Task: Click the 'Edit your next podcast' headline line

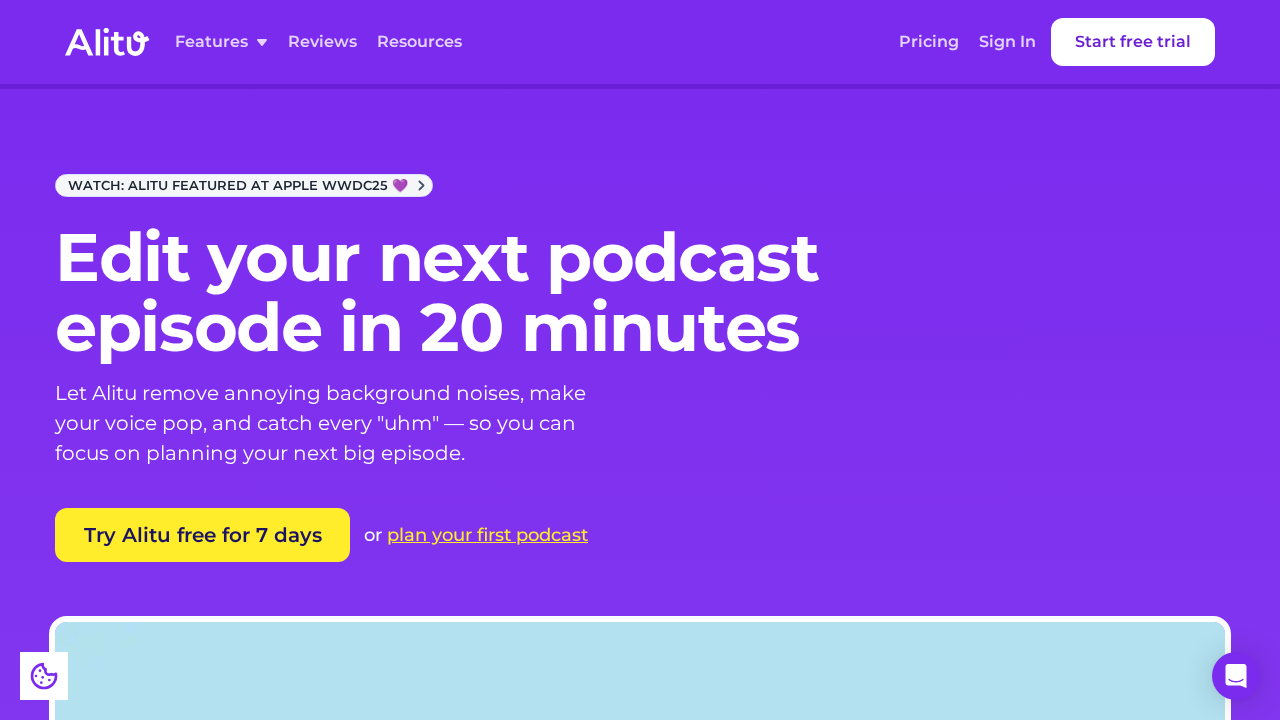Action: tap(436, 258)
